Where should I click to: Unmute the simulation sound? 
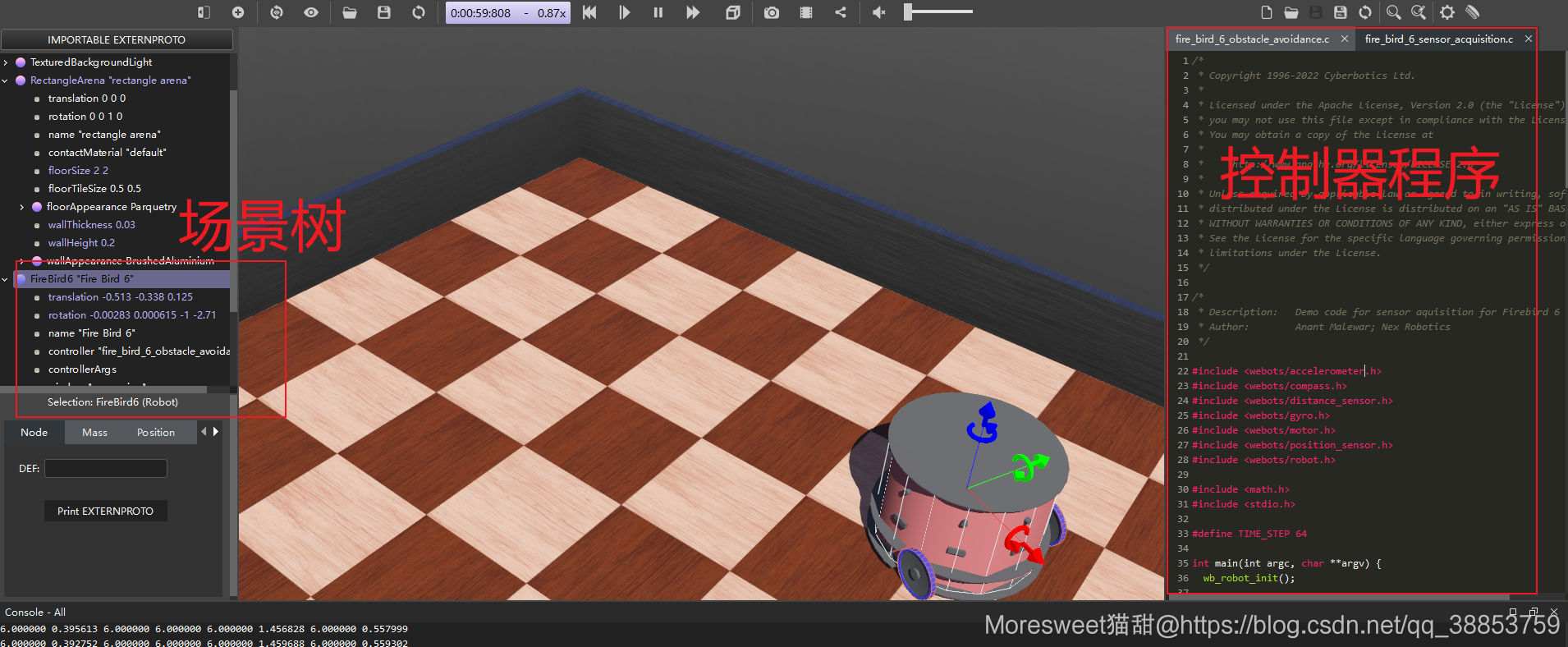879,12
